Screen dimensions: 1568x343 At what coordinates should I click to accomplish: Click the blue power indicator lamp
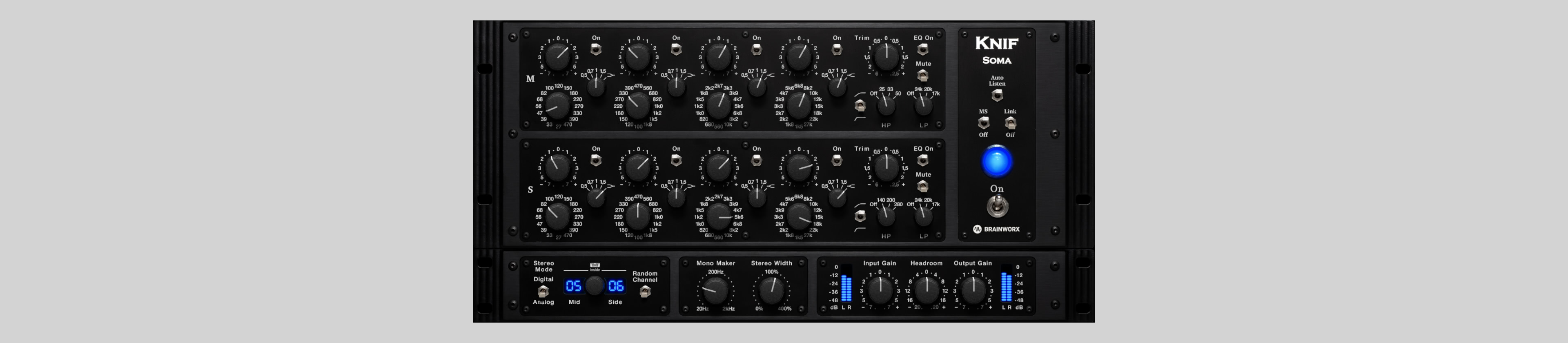997,161
